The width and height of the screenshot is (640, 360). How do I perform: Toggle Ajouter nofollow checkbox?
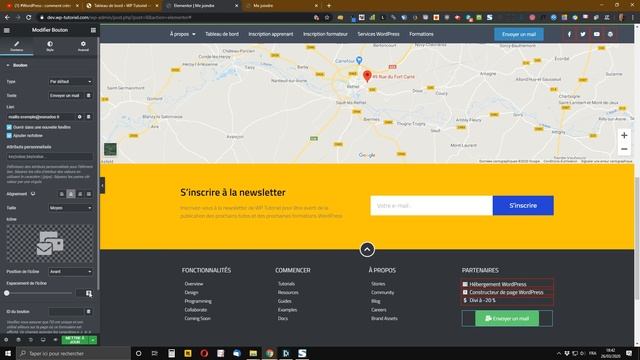[9, 136]
